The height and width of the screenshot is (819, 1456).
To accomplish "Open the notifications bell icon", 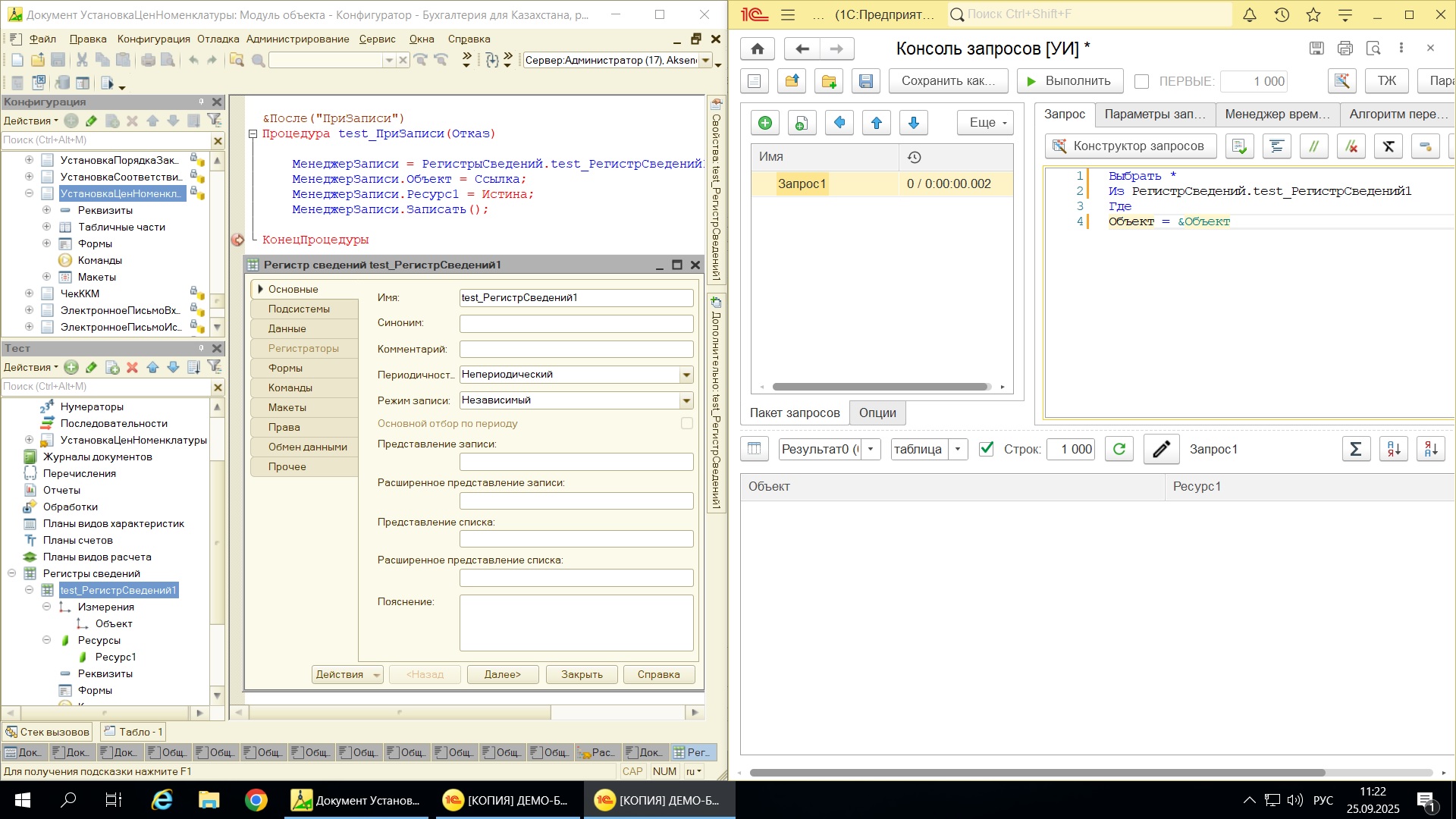I will pos(1250,14).
